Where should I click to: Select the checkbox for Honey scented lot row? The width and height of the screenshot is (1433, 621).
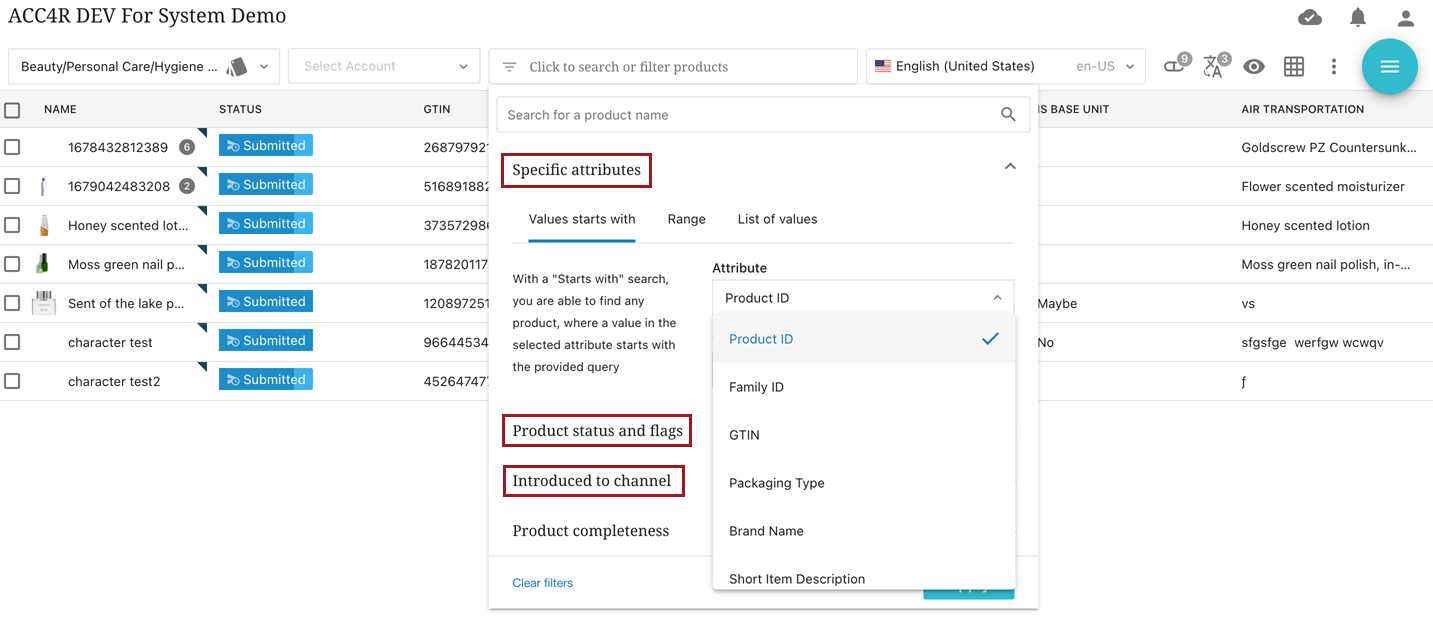click(x=13, y=223)
